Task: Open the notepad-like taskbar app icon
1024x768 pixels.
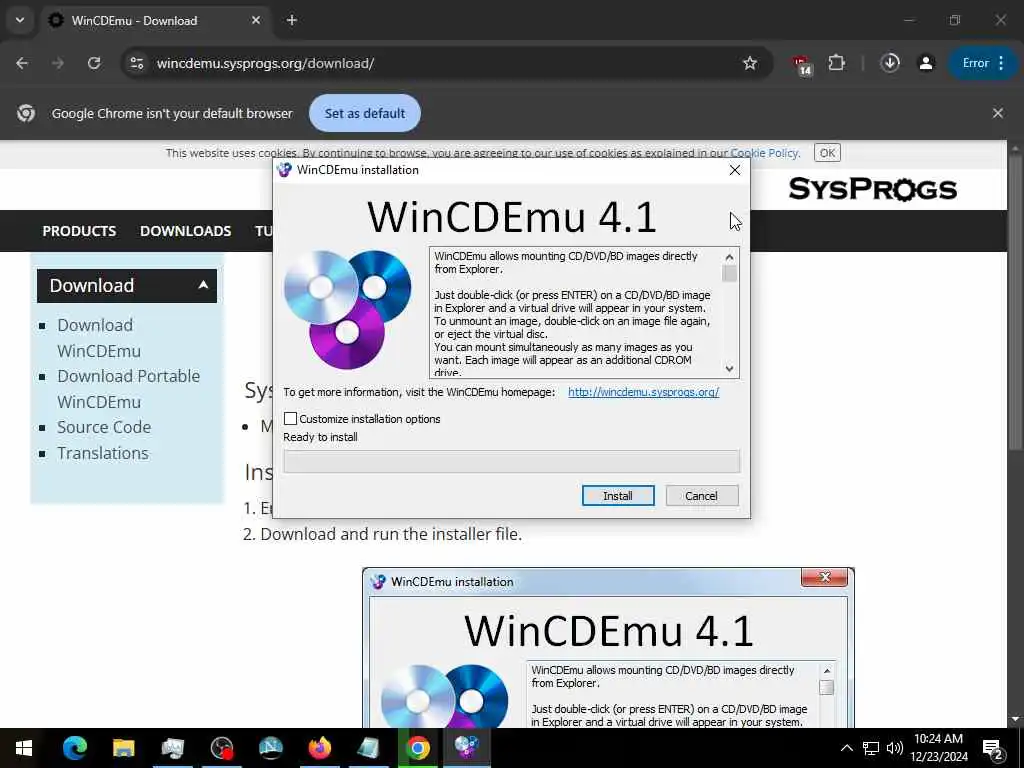Action: point(368,748)
